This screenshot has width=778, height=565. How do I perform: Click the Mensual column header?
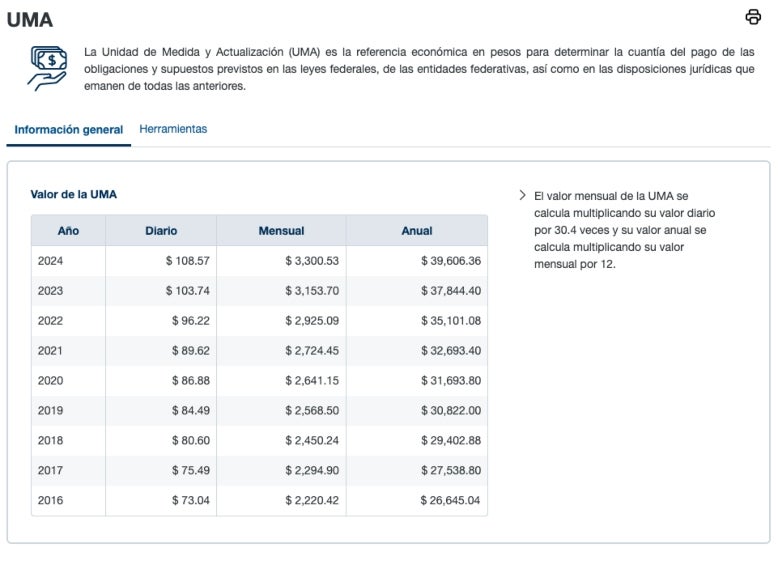281,231
